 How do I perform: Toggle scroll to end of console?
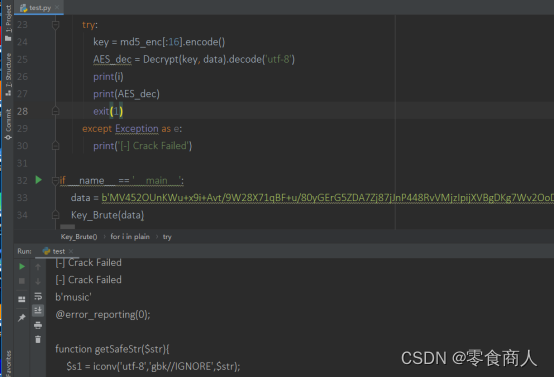pyautogui.click(x=38, y=311)
